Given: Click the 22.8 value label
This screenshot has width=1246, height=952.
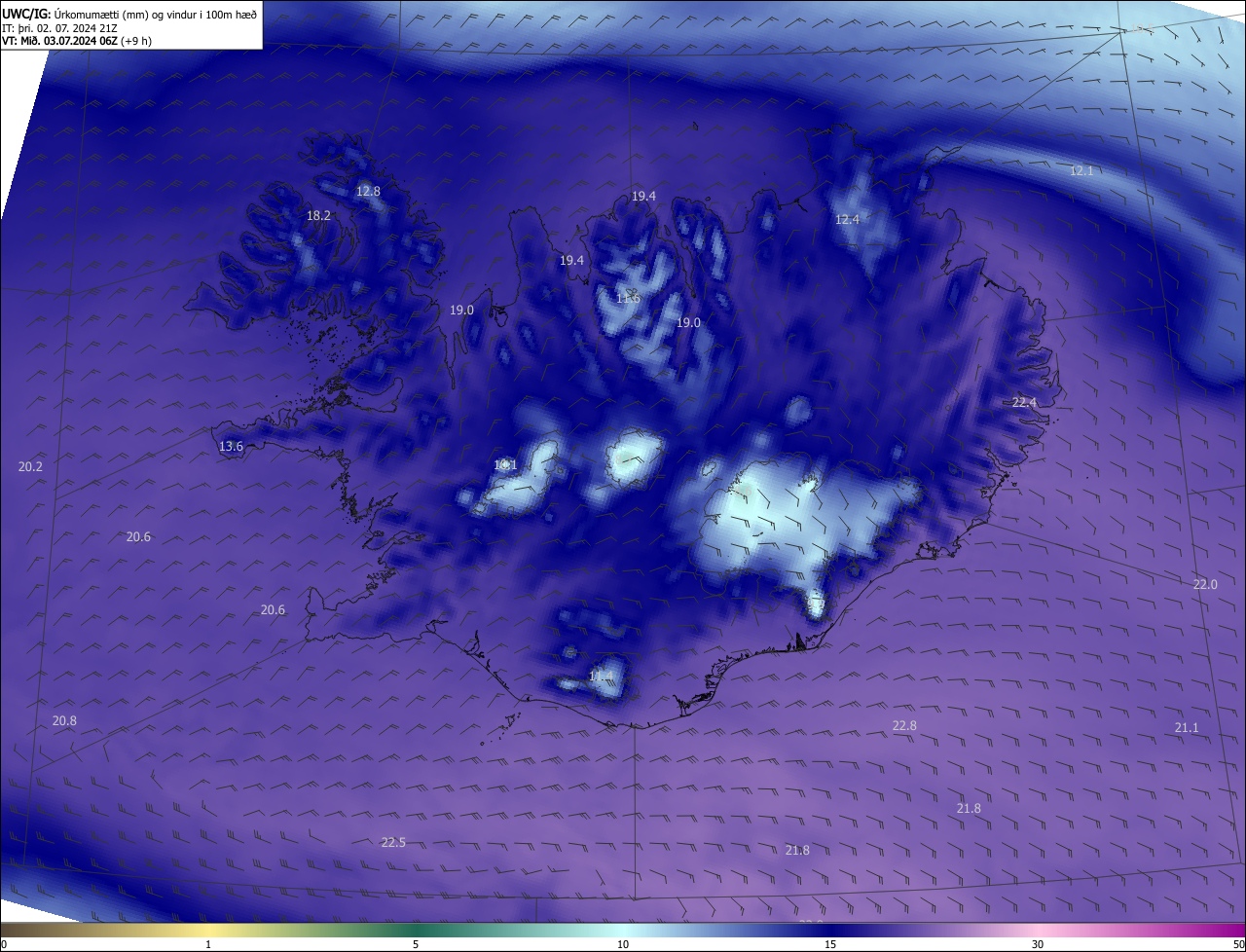Looking at the screenshot, I should click(904, 725).
